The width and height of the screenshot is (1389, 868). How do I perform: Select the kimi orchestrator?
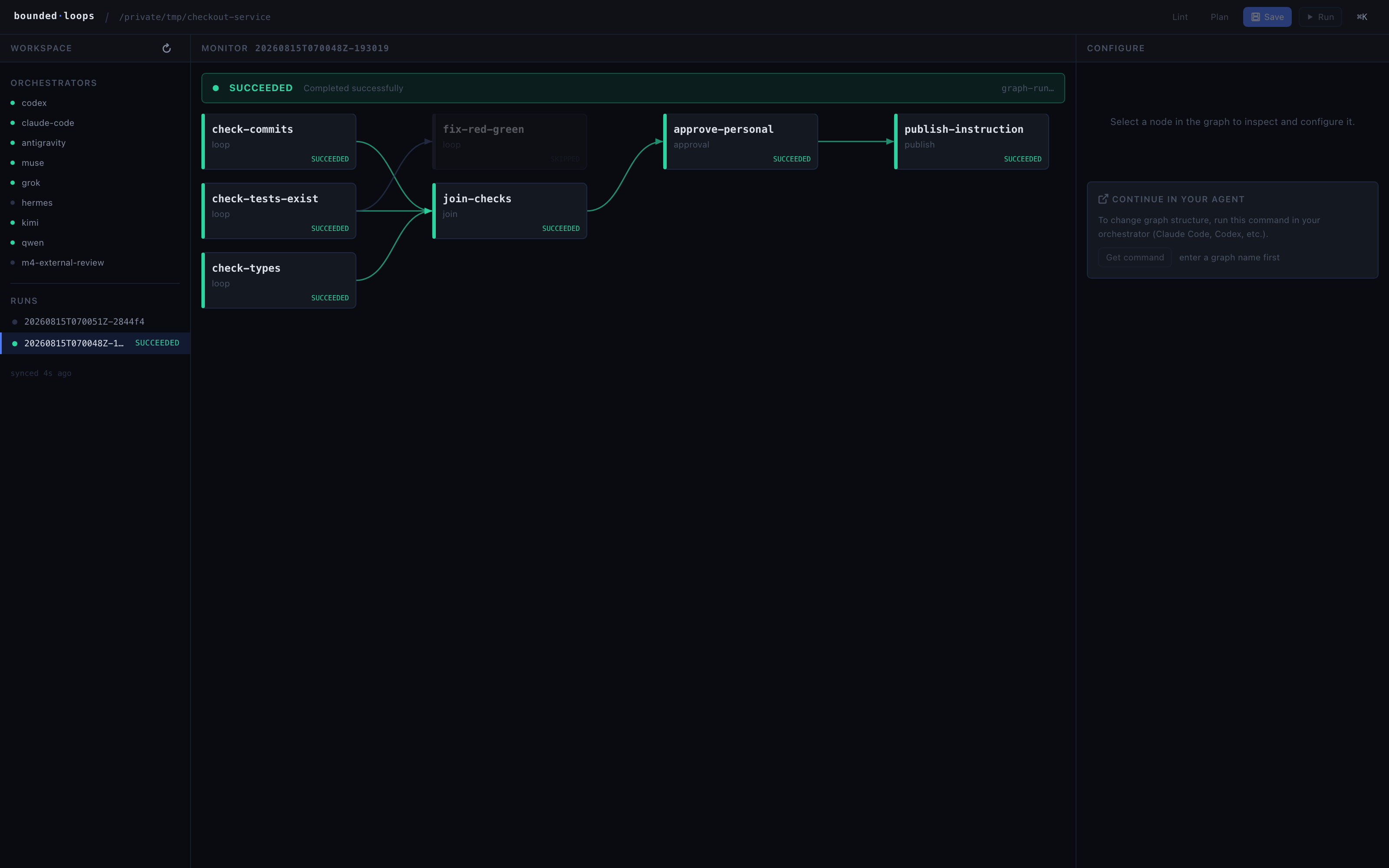95,223
